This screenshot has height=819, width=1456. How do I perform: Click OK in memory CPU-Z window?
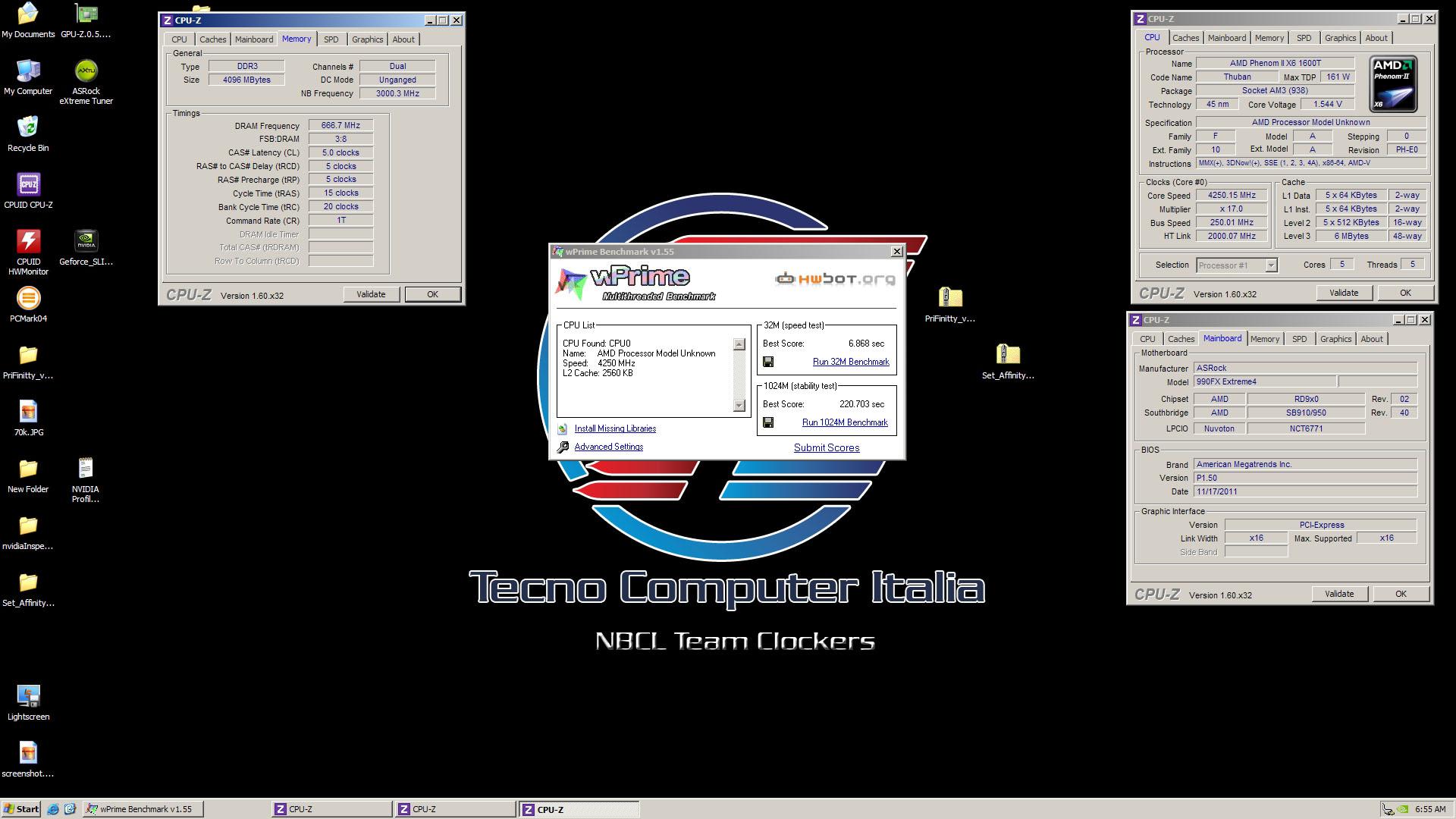pyautogui.click(x=432, y=294)
